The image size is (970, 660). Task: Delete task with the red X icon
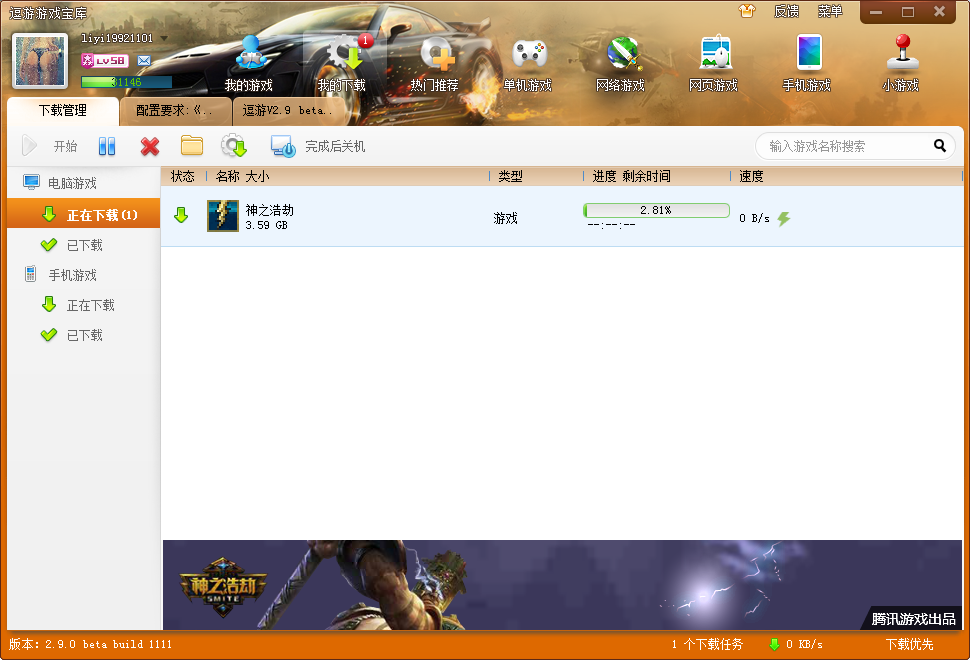coord(150,146)
